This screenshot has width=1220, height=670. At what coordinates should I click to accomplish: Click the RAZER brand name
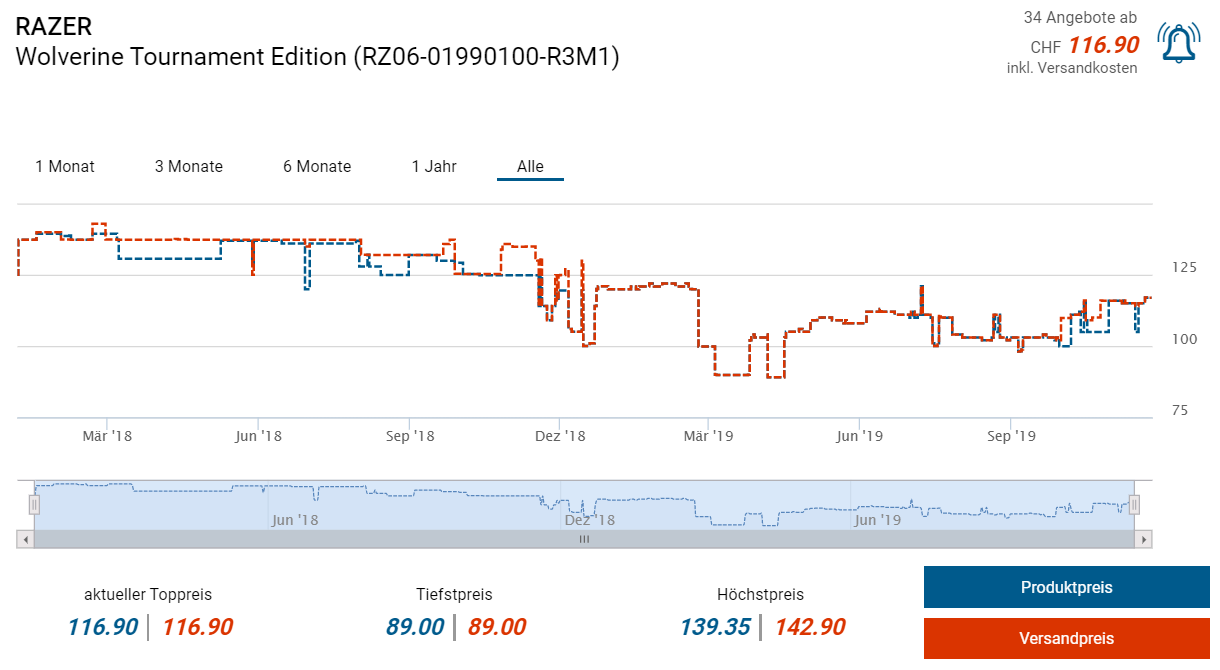coord(54,27)
